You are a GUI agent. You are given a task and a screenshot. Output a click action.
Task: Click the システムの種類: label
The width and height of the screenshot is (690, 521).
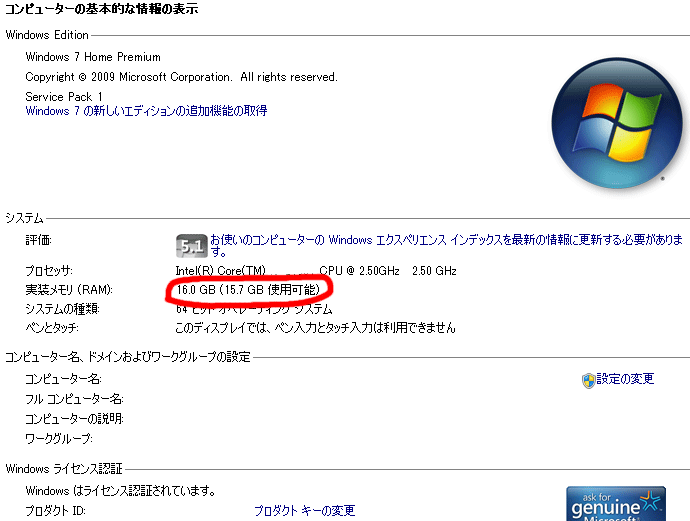coord(62,309)
